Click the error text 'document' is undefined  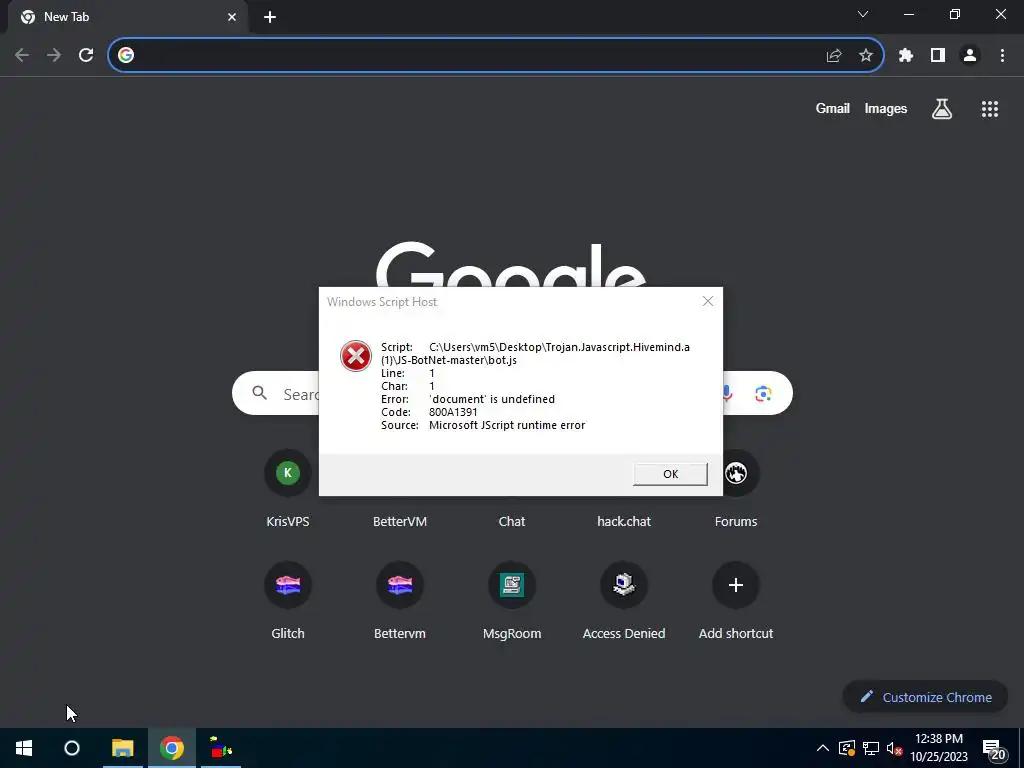click(492, 399)
